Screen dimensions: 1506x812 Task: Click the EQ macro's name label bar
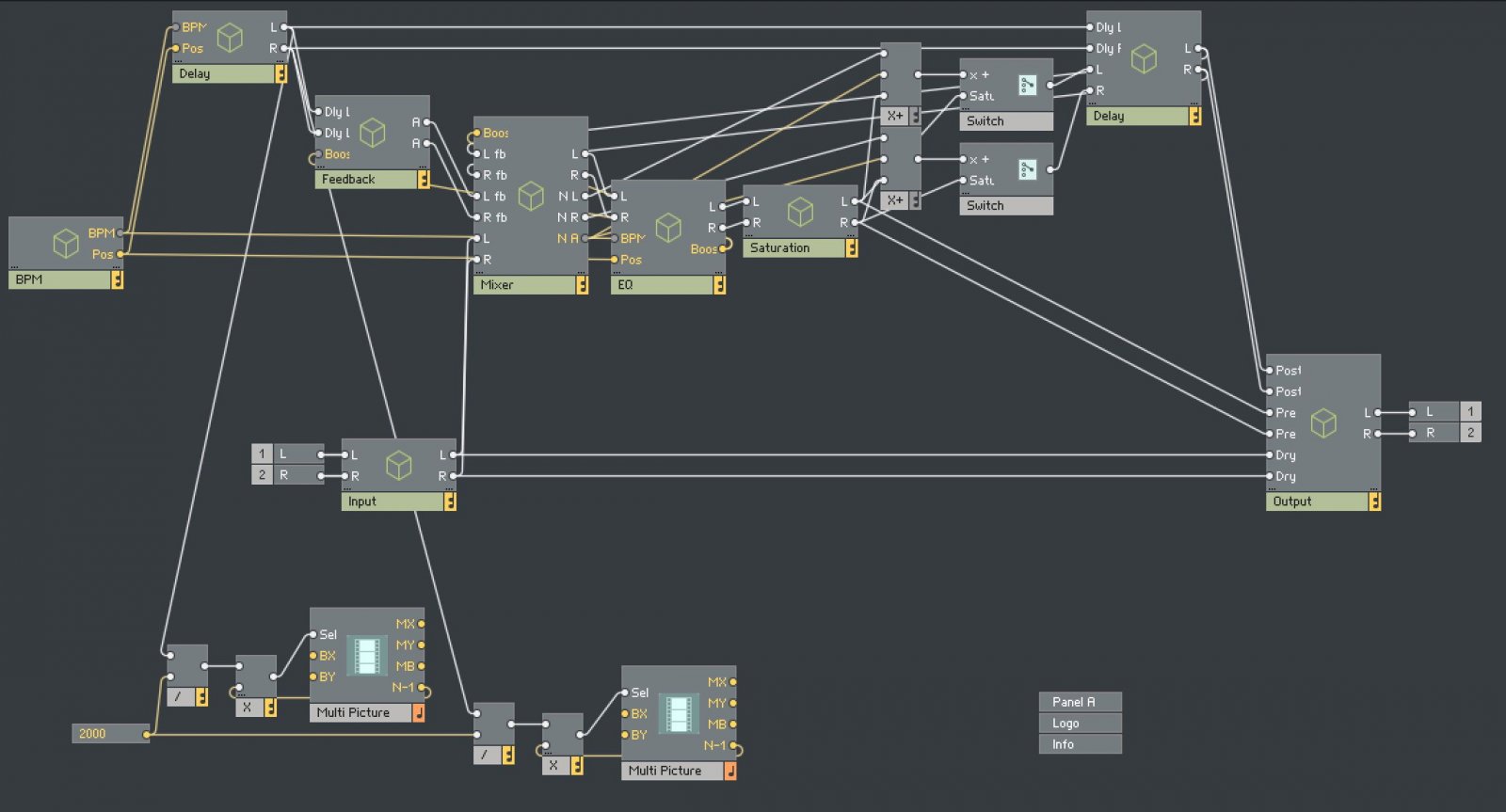tap(662, 285)
